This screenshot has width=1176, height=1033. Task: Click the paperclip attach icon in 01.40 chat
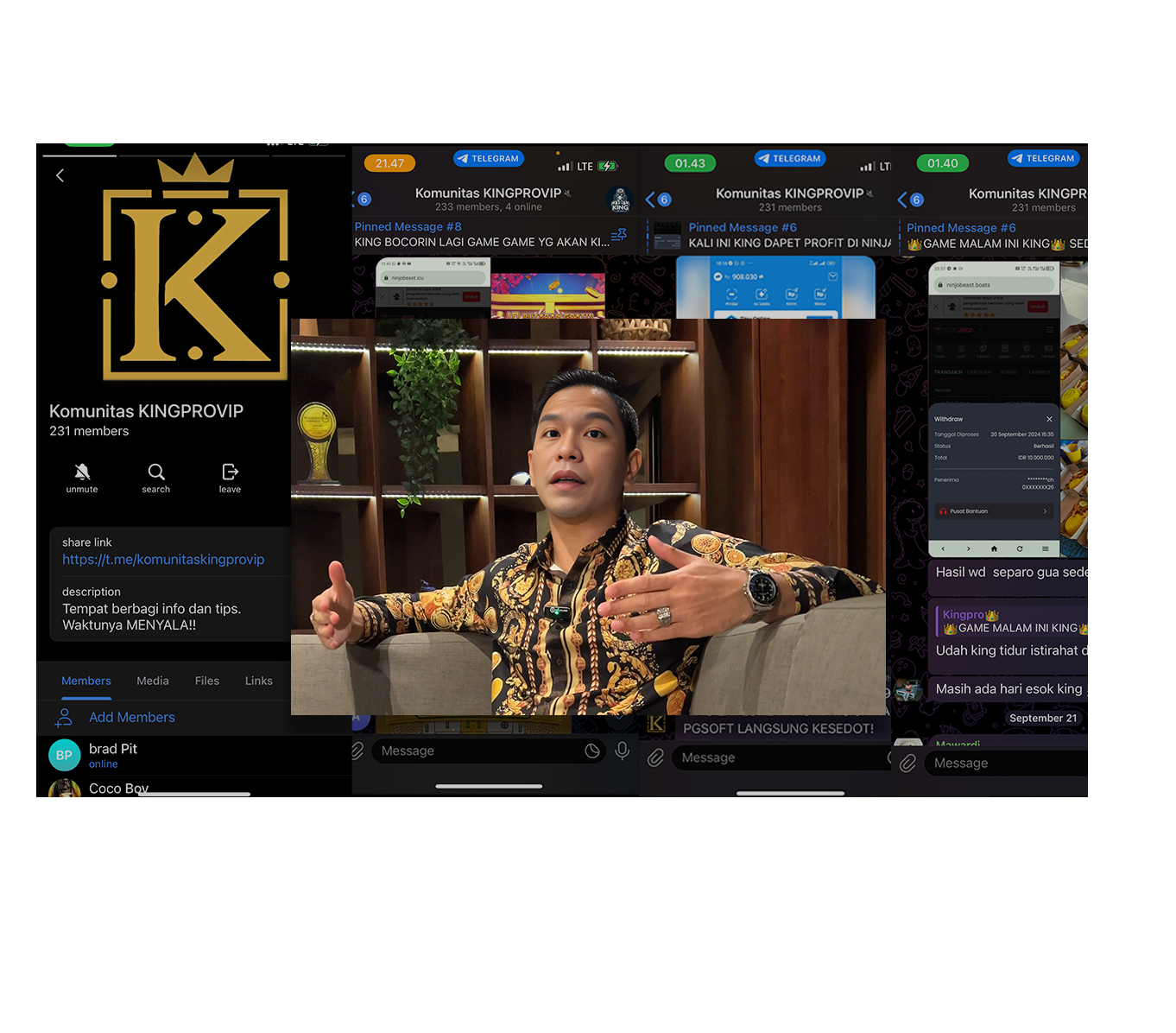tap(907, 764)
